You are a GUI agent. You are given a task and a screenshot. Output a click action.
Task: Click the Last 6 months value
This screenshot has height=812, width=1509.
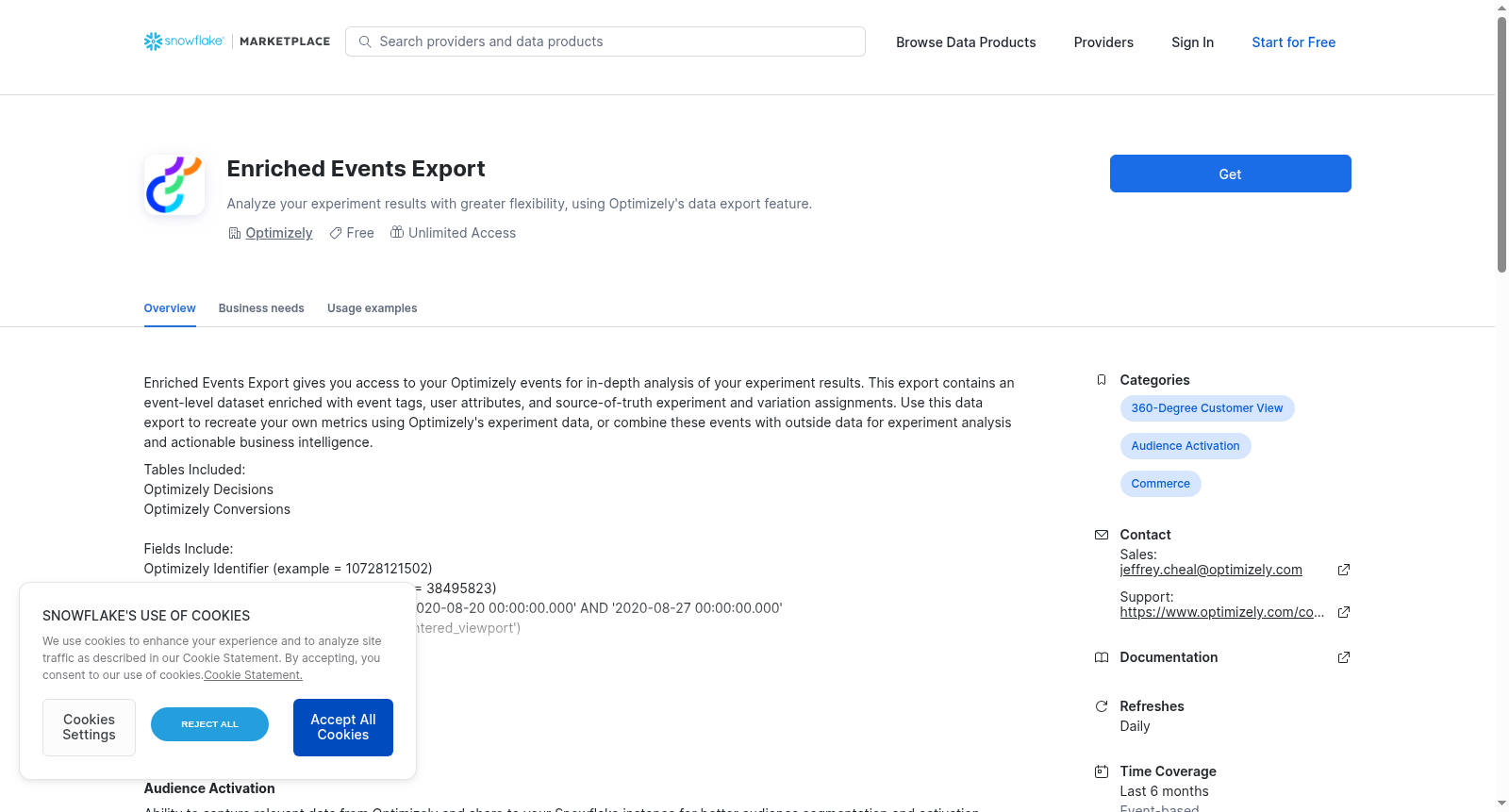[x=1164, y=791]
